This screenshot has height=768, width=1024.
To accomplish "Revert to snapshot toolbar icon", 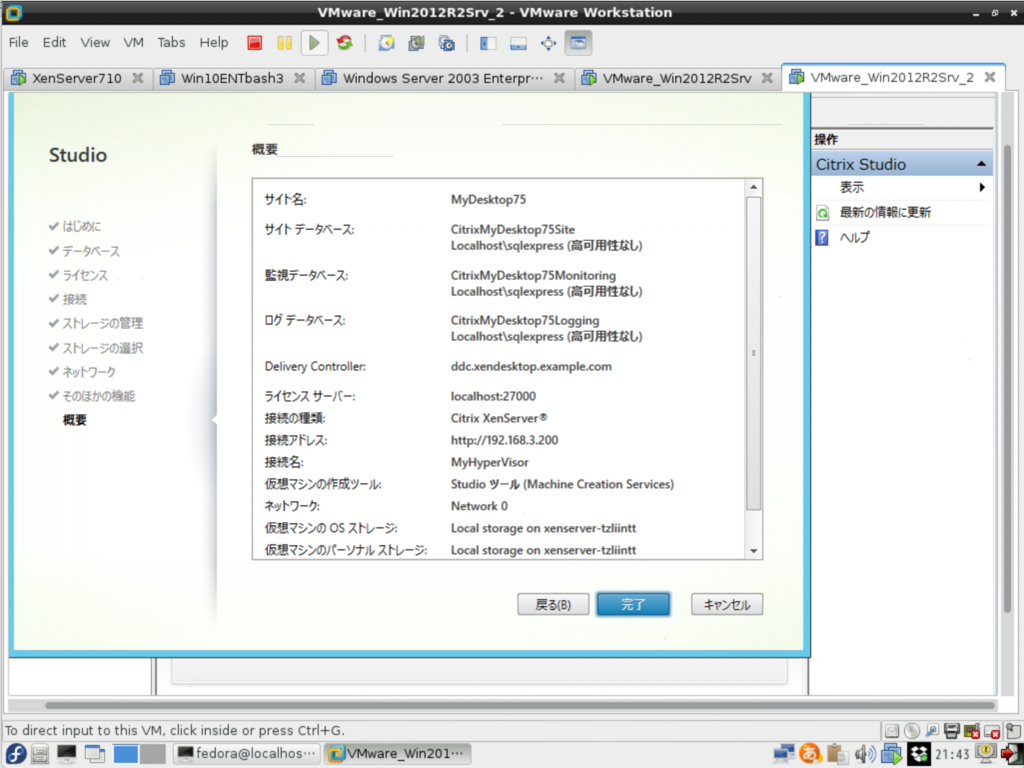I will click(x=416, y=43).
